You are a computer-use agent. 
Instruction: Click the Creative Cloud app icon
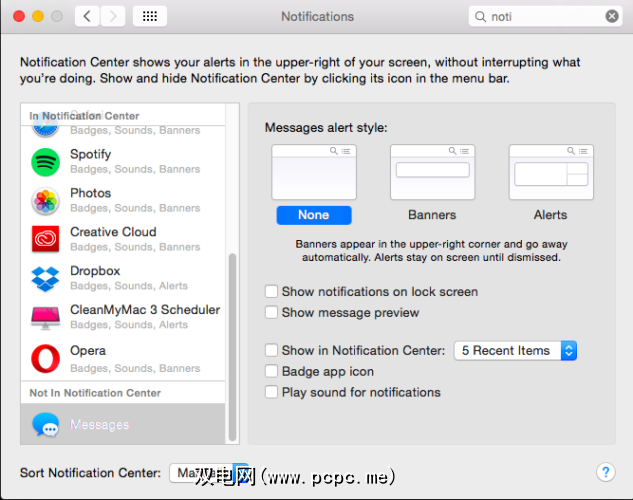pyautogui.click(x=45, y=239)
